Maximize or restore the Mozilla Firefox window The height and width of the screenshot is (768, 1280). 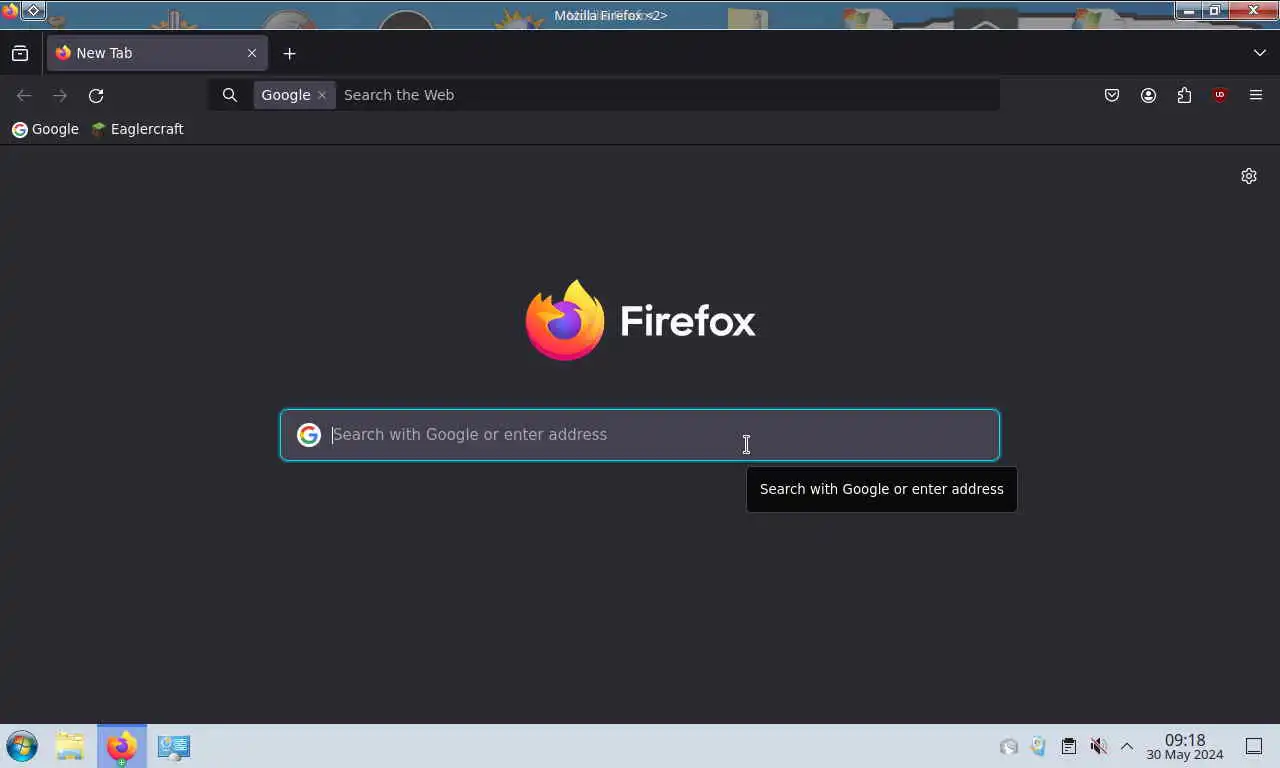coord(1214,11)
